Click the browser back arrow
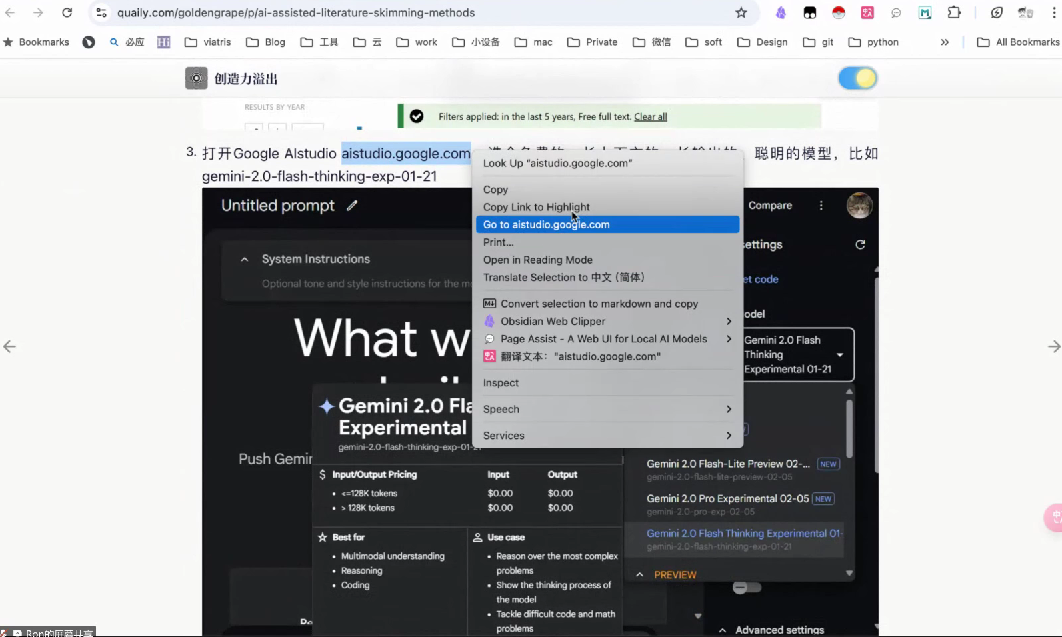 click(10, 12)
